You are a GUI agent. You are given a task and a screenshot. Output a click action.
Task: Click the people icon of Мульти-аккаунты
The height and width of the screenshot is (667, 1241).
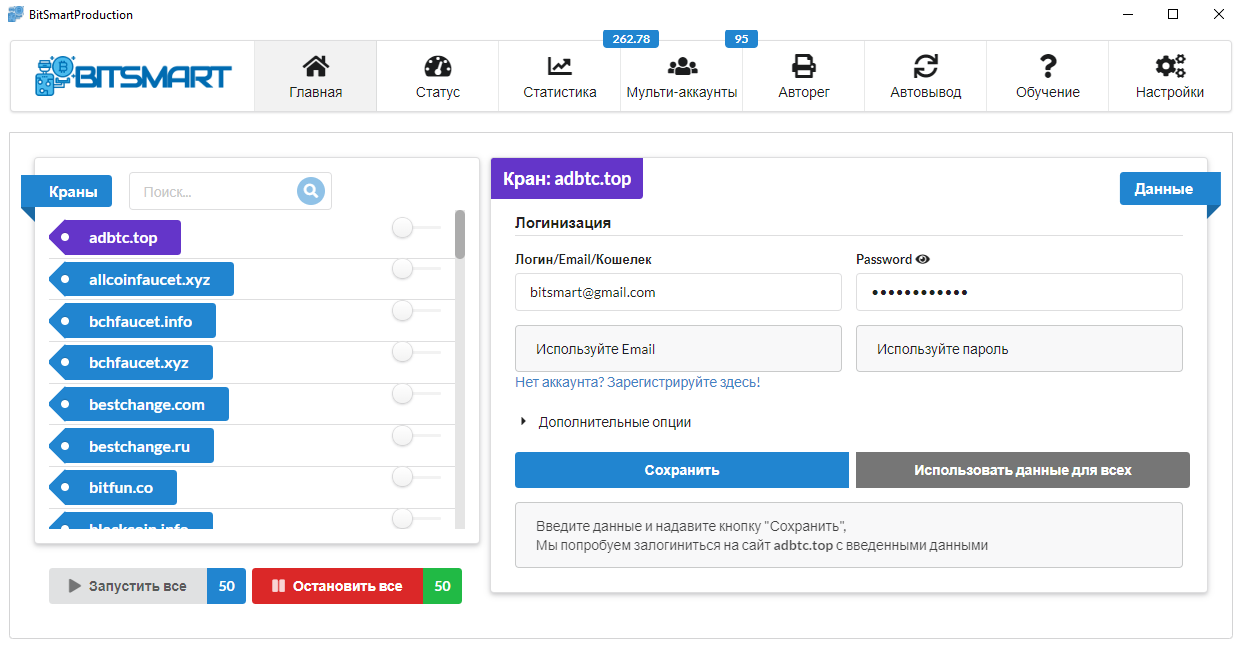pyautogui.click(x=682, y=67)
